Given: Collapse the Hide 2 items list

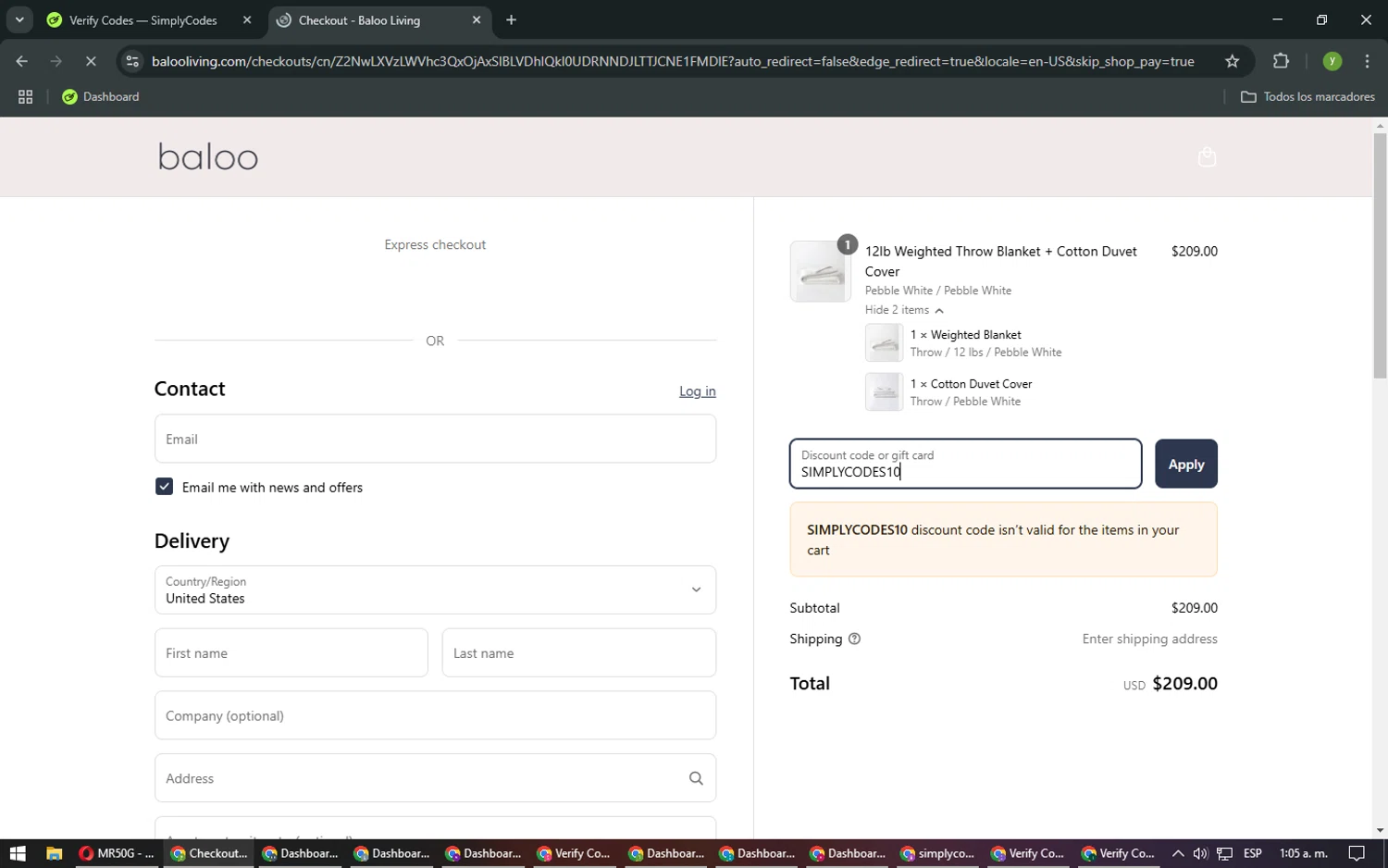Looking at the screenshot, I should pyautogui.click(x=904, y=310).
